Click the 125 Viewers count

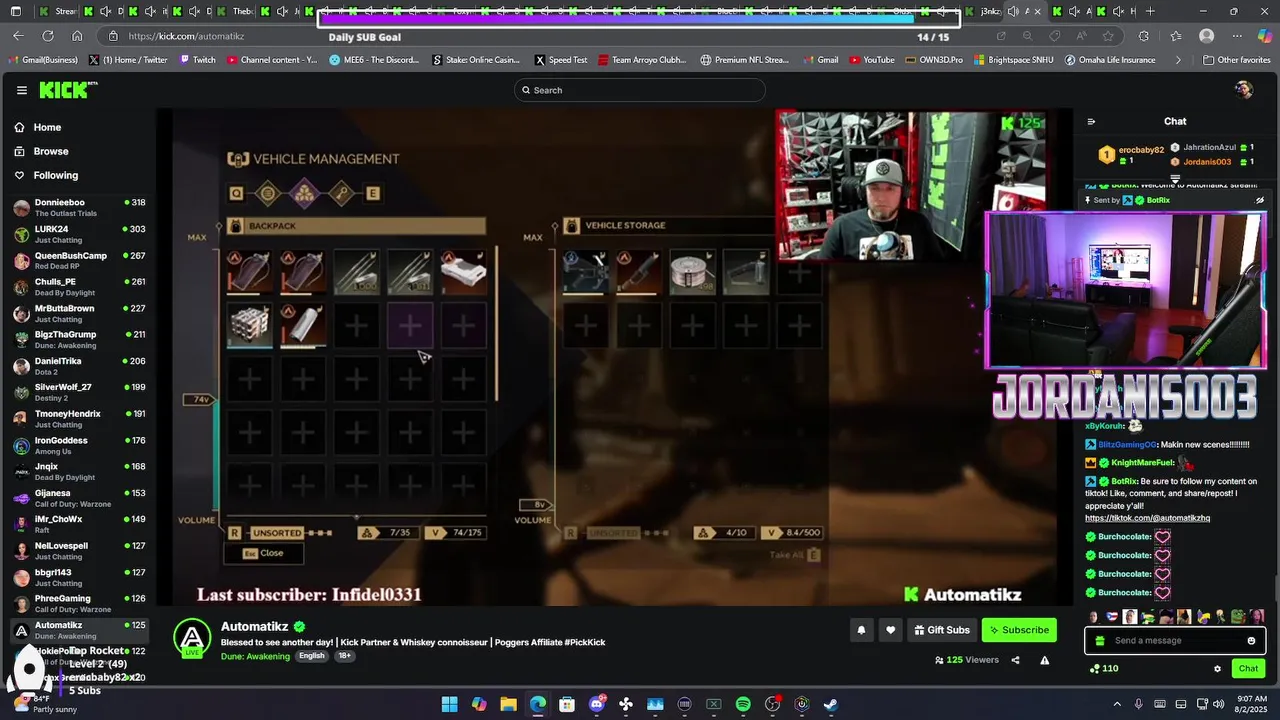point(966,660)
